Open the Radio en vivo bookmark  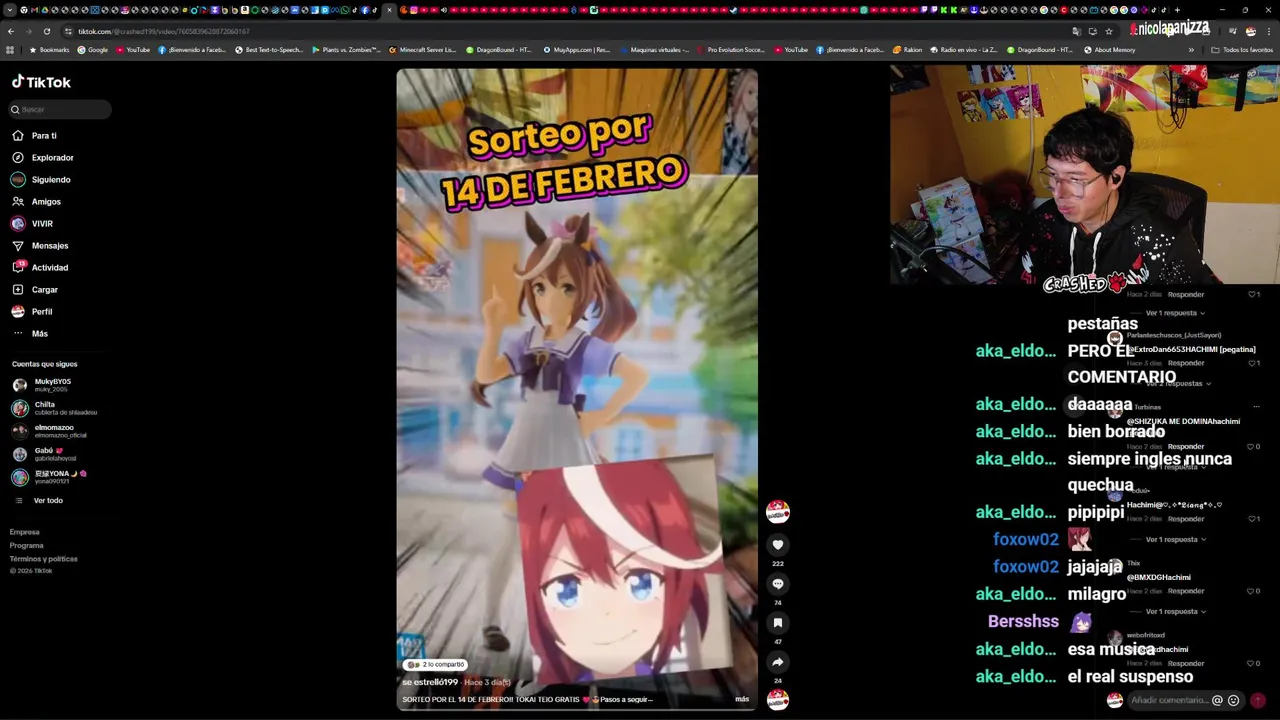click(x=963, y=50)
